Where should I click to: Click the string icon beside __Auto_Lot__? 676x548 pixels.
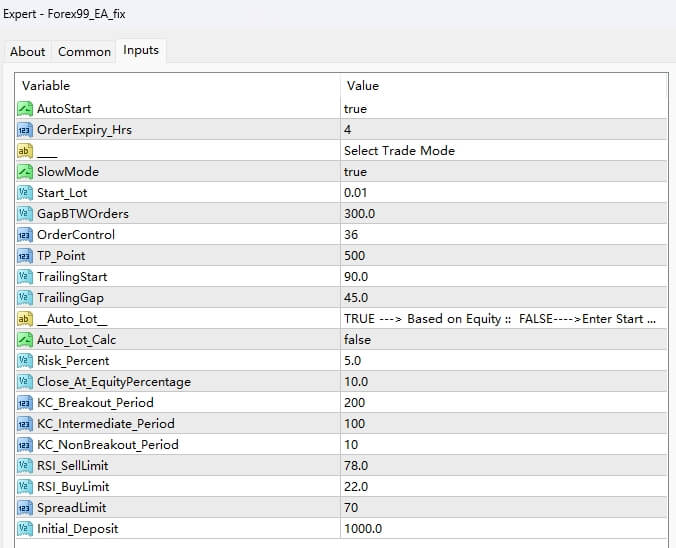[25, 319]
